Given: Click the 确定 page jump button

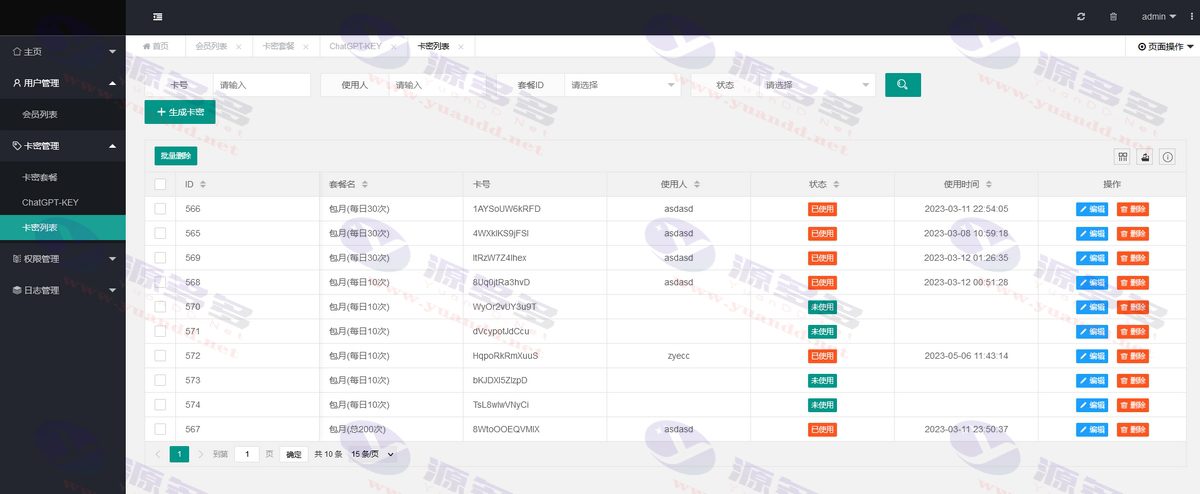Looking at the screenshot, I should pos(293,454).
